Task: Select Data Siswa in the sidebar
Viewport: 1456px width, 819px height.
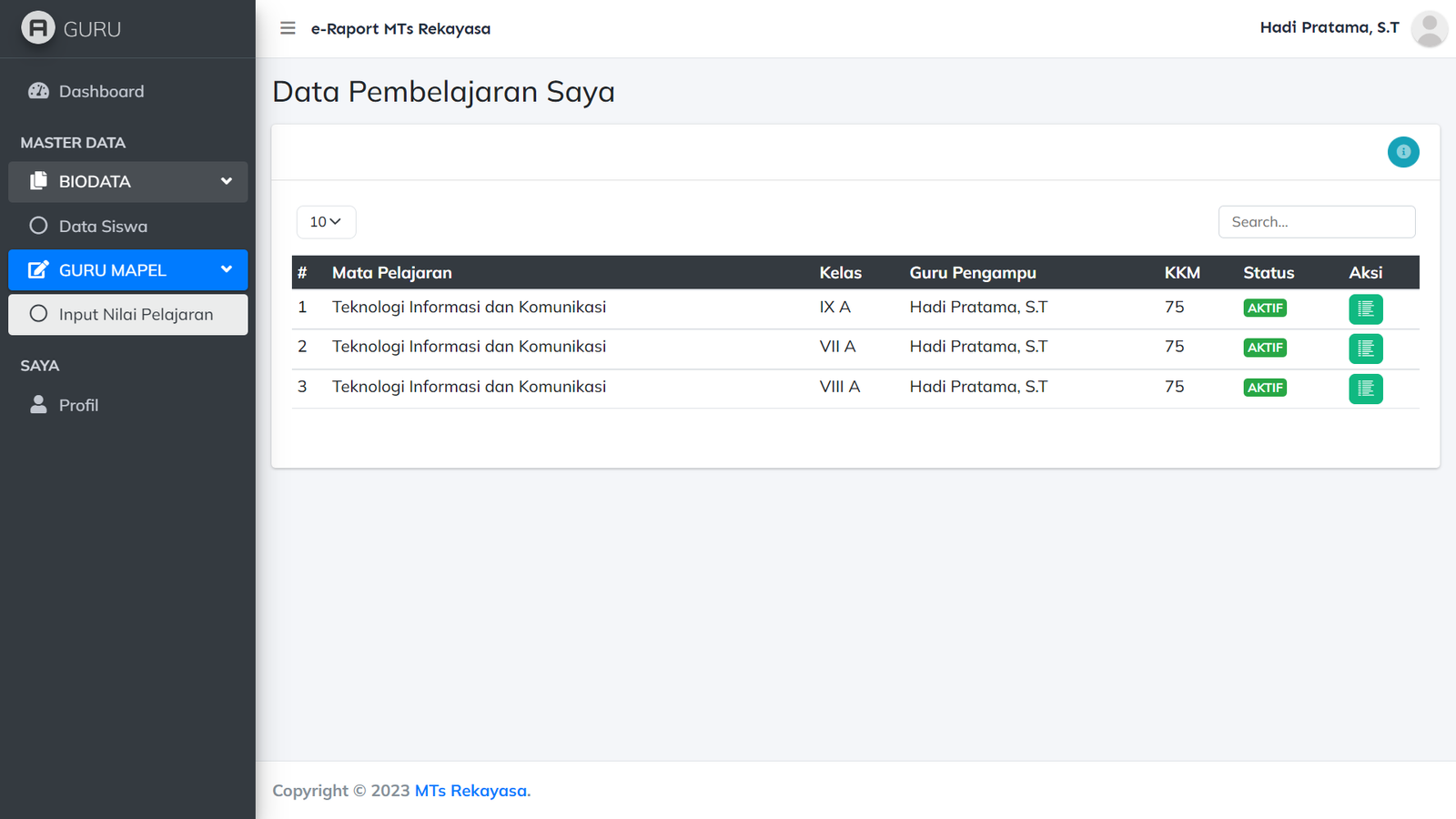Action: pyautogui.click(x=103, y=227)
